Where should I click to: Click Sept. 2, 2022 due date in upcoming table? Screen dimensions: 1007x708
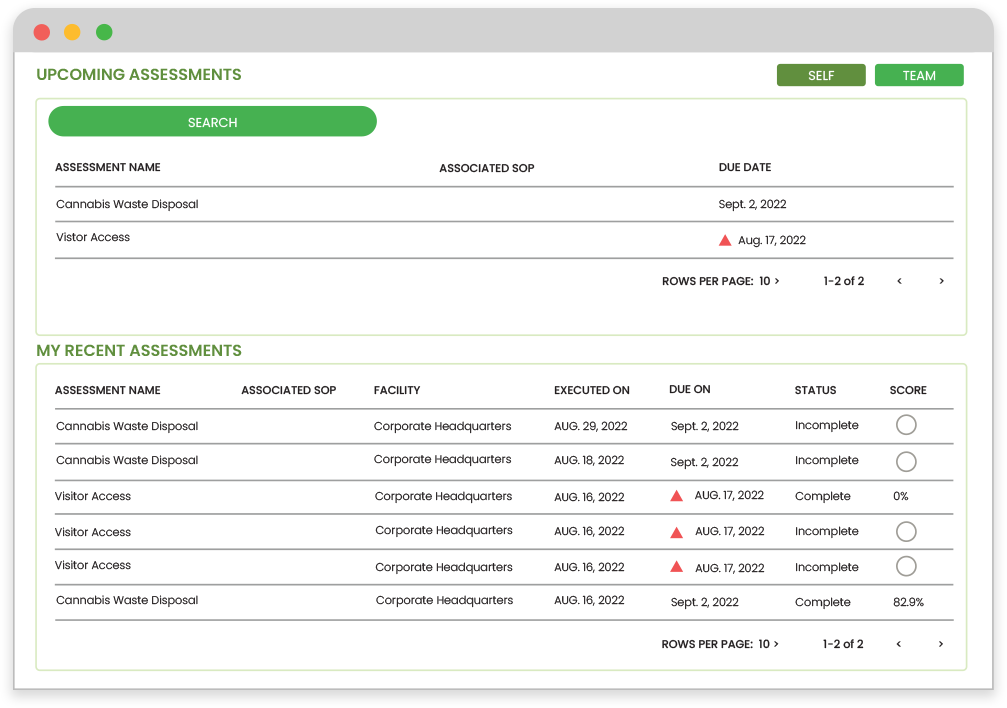752,204
